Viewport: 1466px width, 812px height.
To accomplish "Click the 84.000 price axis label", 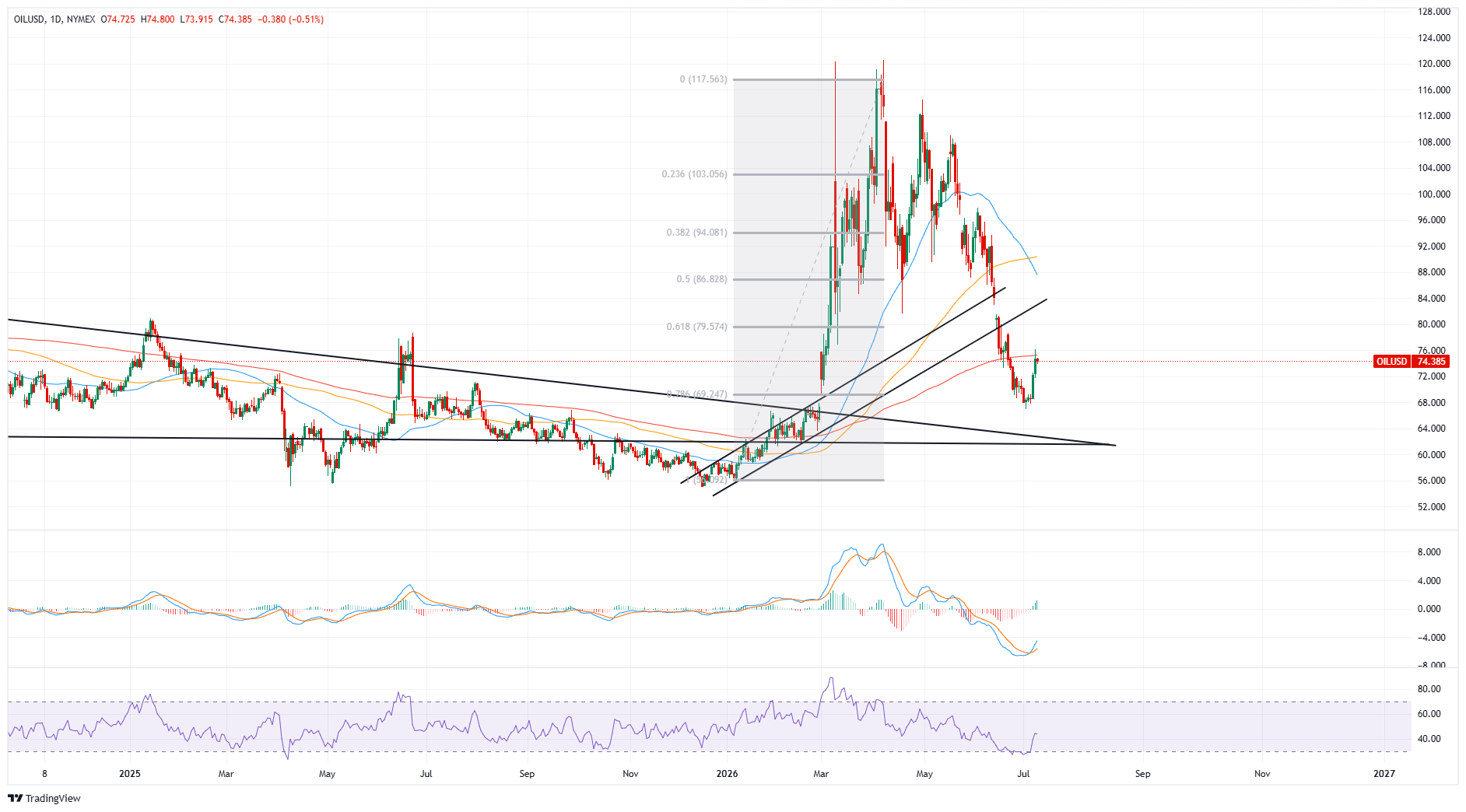I will pos(1432,299).
